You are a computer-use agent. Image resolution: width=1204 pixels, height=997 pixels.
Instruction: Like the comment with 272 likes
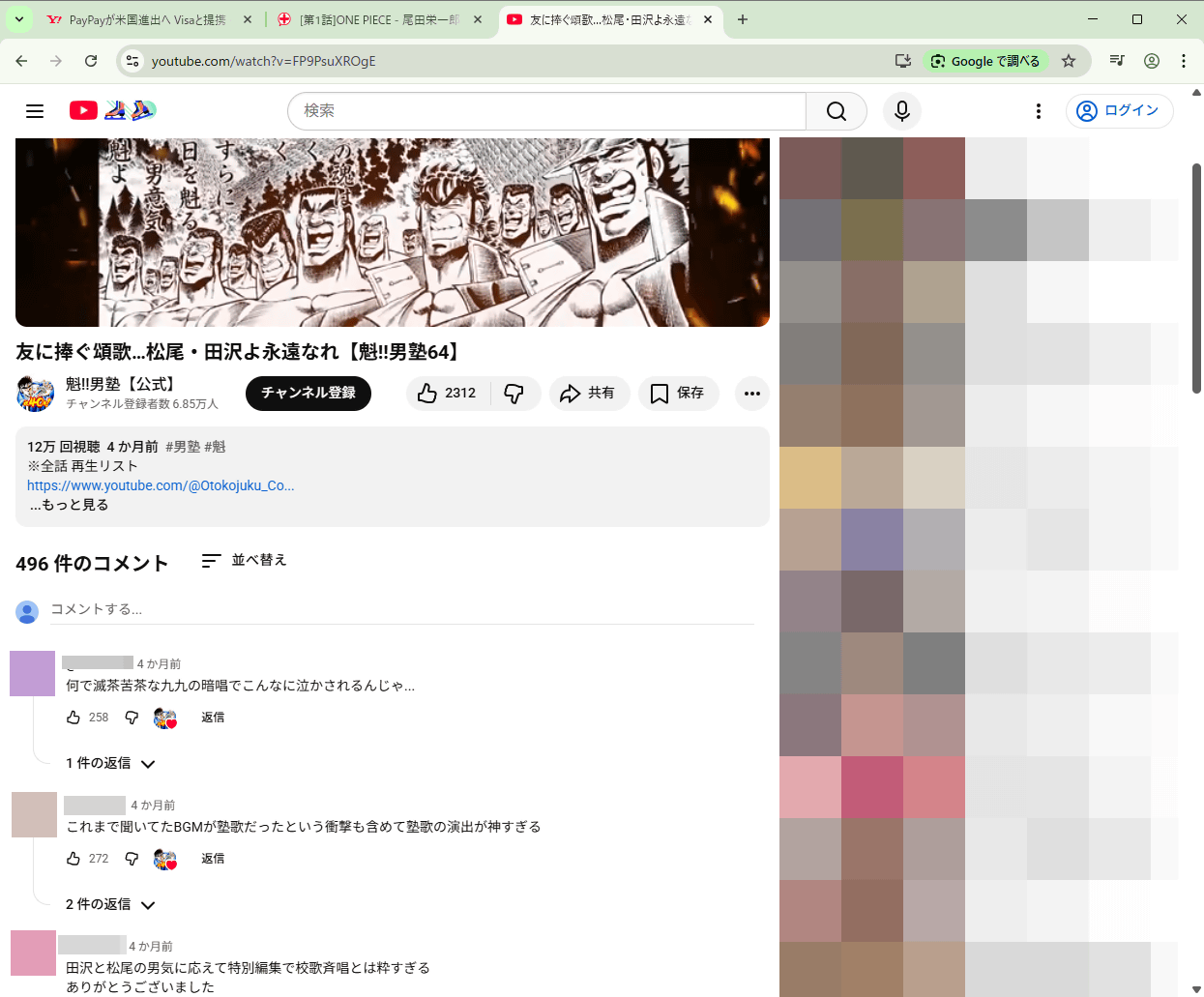coord(73,859)
